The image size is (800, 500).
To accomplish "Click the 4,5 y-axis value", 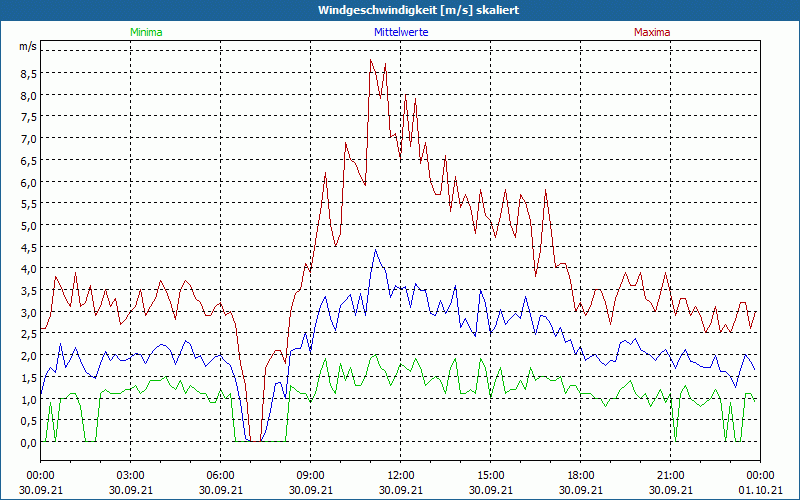I will coord(28,247).
